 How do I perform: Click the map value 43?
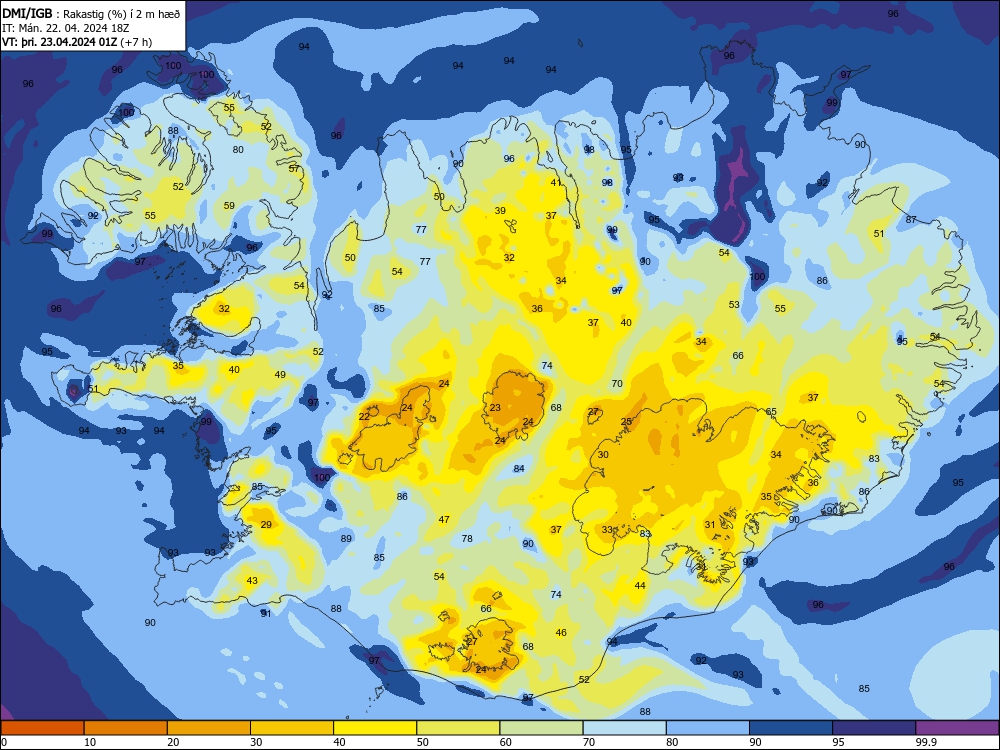pos(253,581)
